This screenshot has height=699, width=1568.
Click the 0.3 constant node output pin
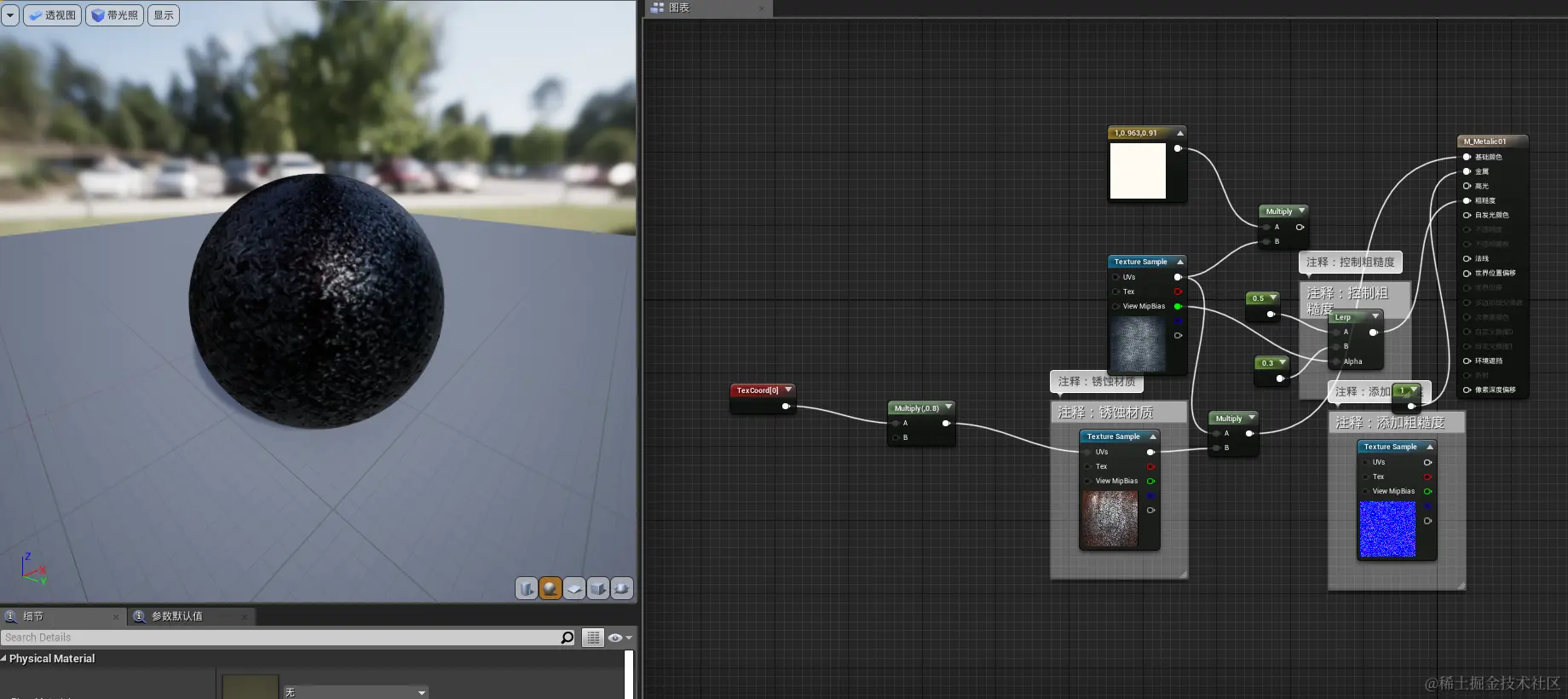pyautogui.click(x=1280, y=378)
